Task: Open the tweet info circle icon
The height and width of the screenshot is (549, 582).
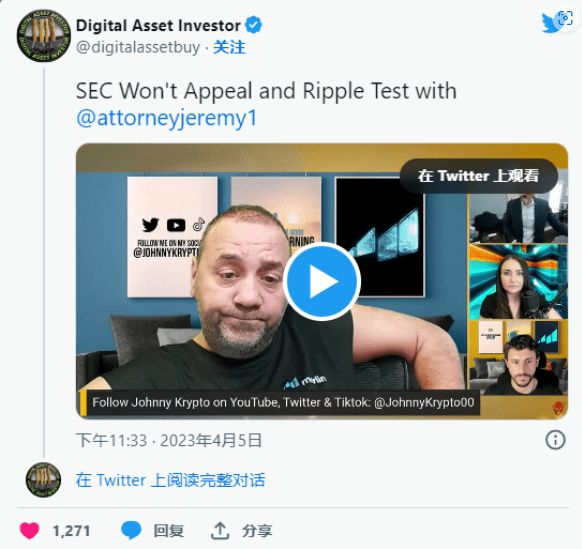Action: [x=555, y=440]
